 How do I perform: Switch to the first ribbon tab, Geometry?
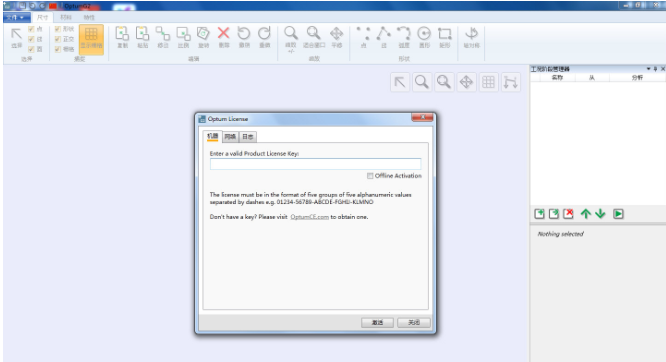[42, 17]
